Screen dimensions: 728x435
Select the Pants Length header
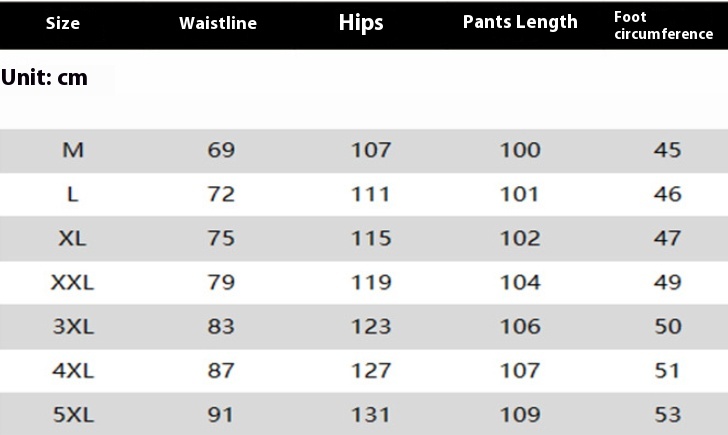pyautogui.click(x=520, y=22)
